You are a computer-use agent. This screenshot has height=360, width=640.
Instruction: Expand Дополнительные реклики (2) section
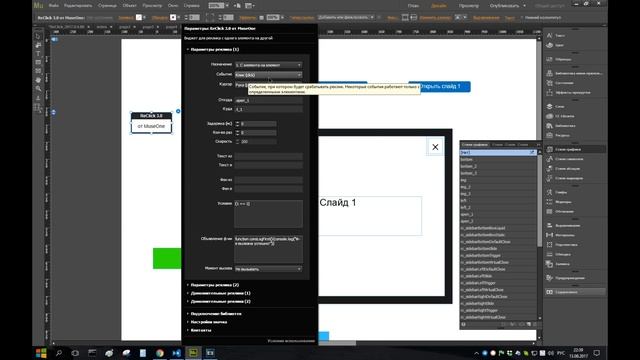(218, 301)
